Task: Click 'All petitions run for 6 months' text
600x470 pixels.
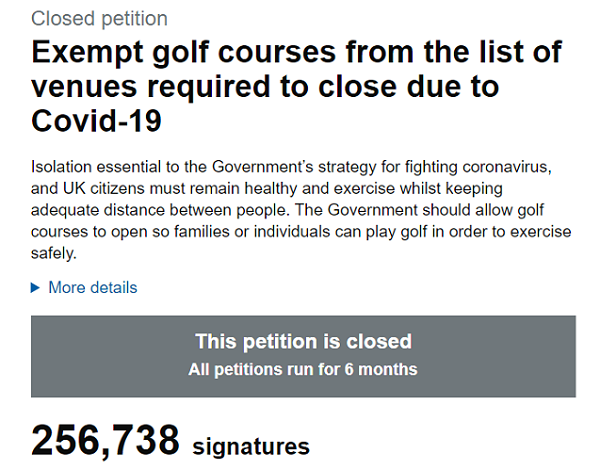Action: click(303, 370)
